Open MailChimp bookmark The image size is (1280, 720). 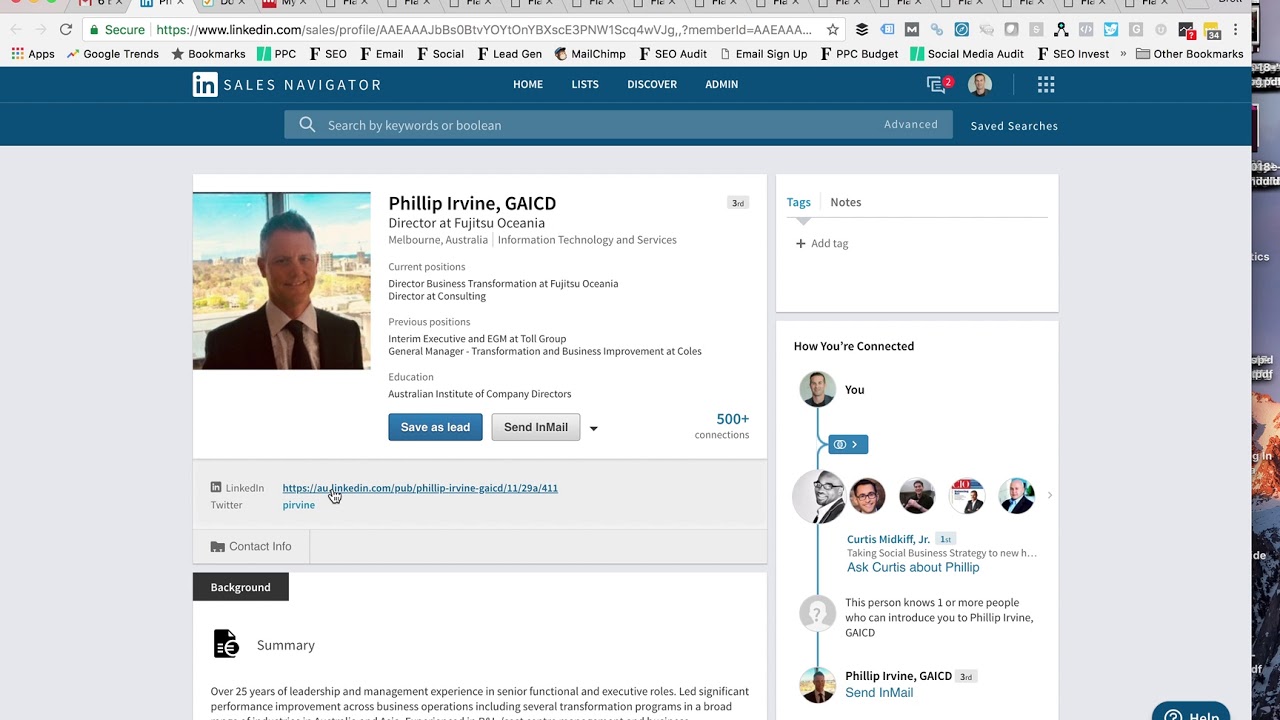pos(589,54)
